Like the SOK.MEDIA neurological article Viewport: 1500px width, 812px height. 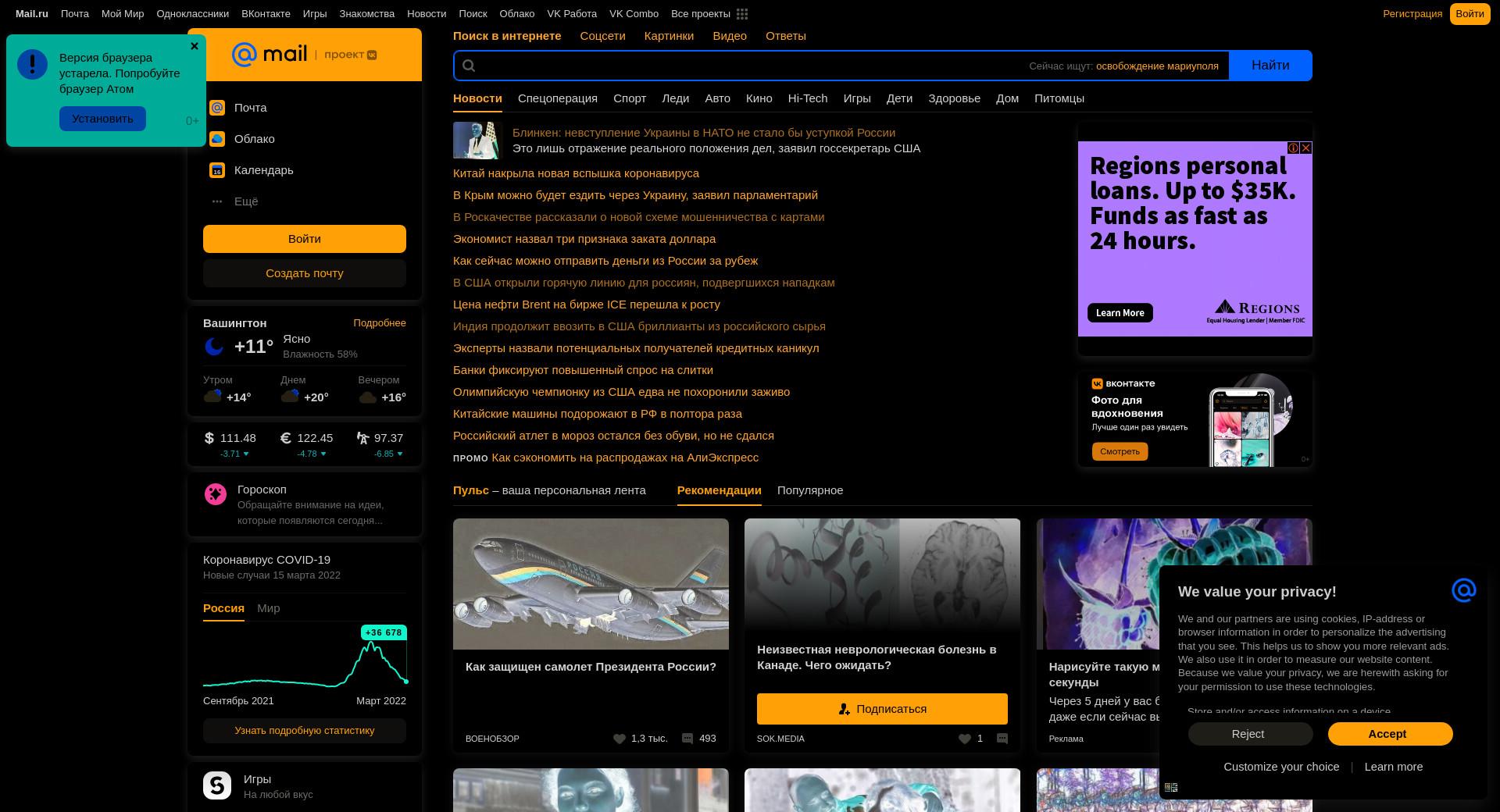965,739
